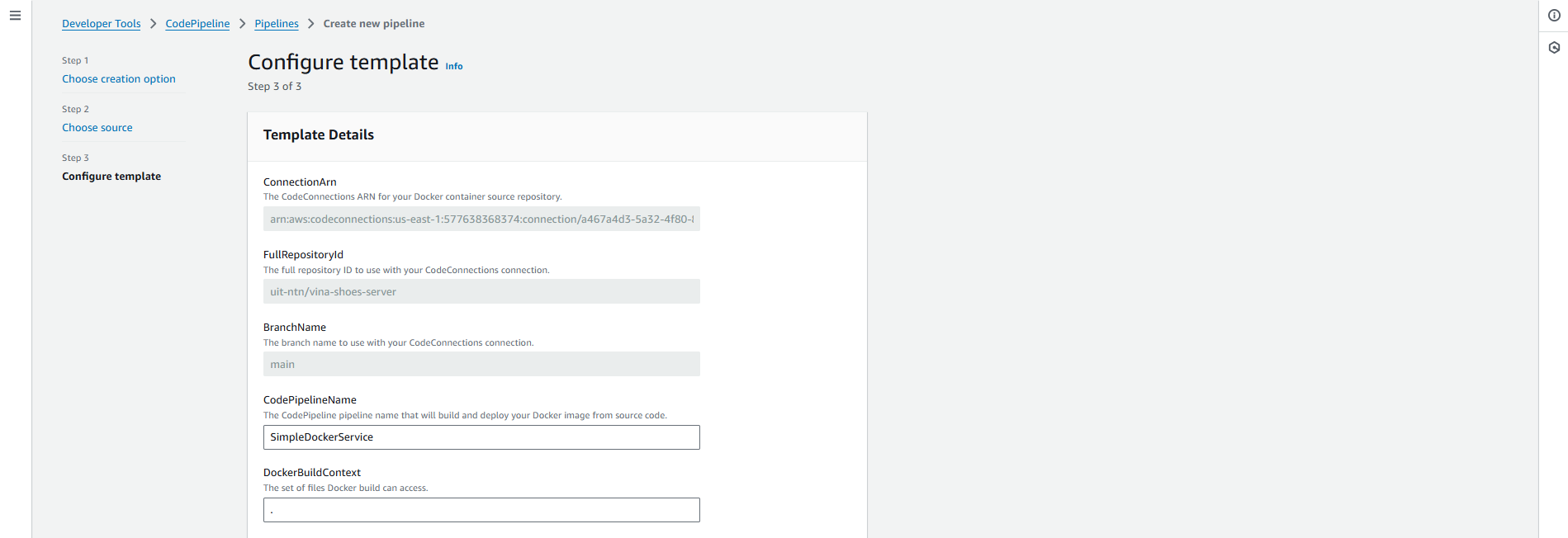Open the hamburger navigation menu
The image size is (1568, 538).
click(15, 16)
